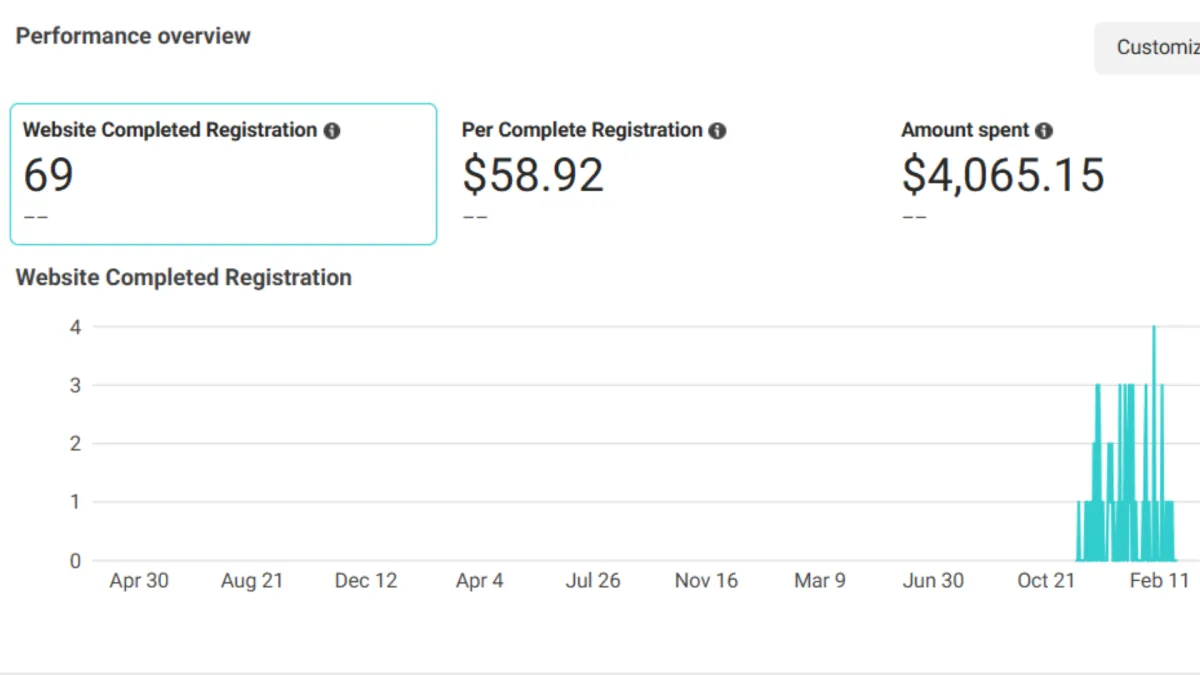Screen dimensions: 1200x675
Task: Click the Feb 11 date on chart axis
Action: click(x=1159, y=581)
